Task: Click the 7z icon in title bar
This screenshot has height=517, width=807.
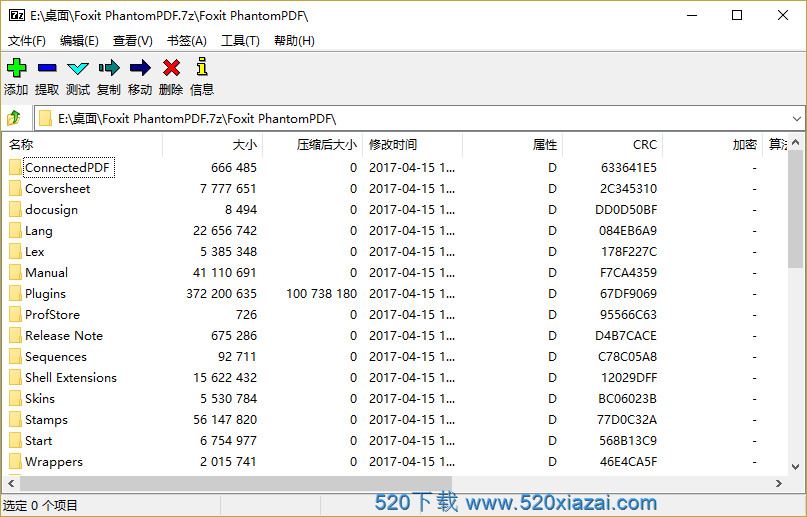Action: tap(16, 15)
